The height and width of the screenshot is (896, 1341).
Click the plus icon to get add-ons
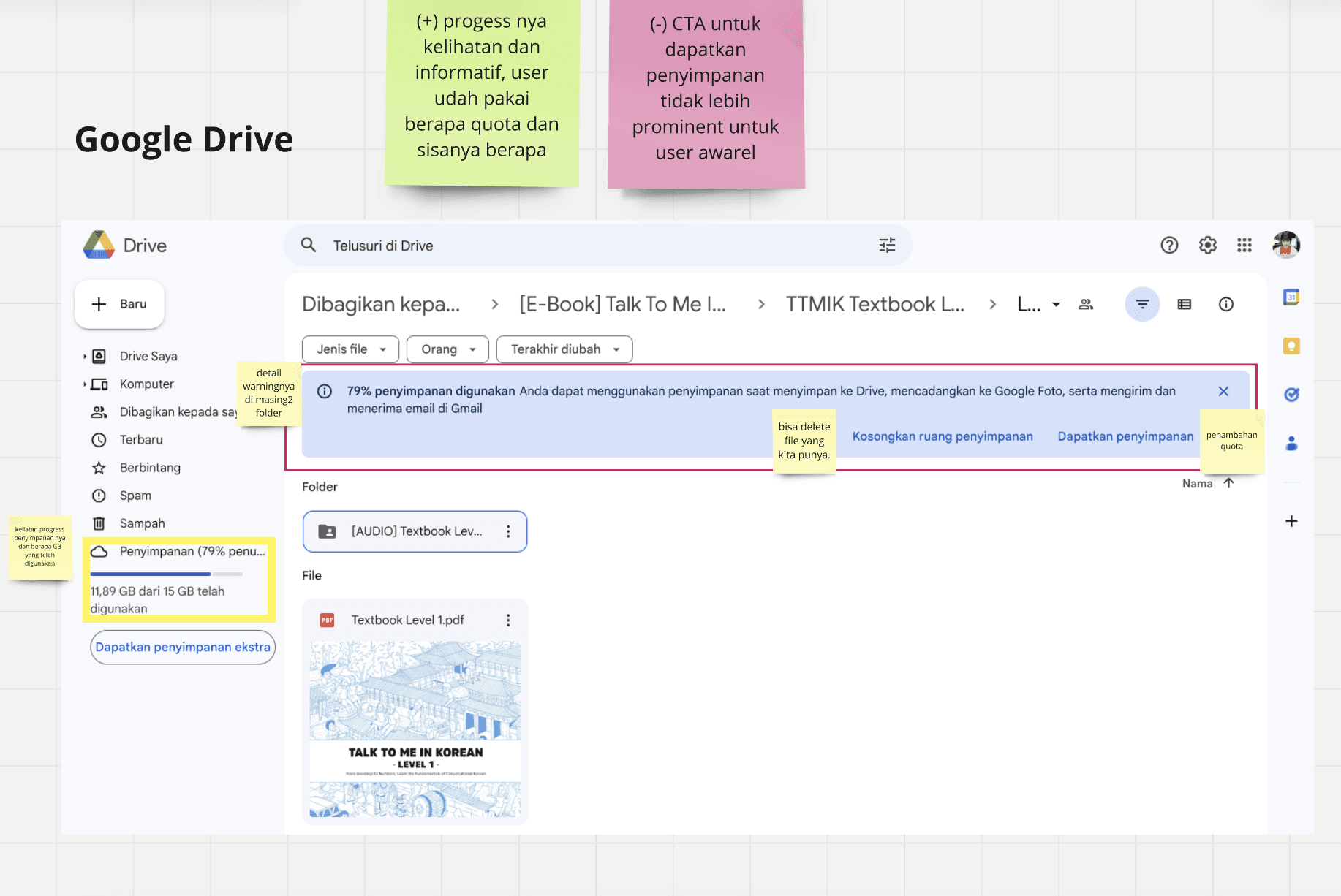1291,521
